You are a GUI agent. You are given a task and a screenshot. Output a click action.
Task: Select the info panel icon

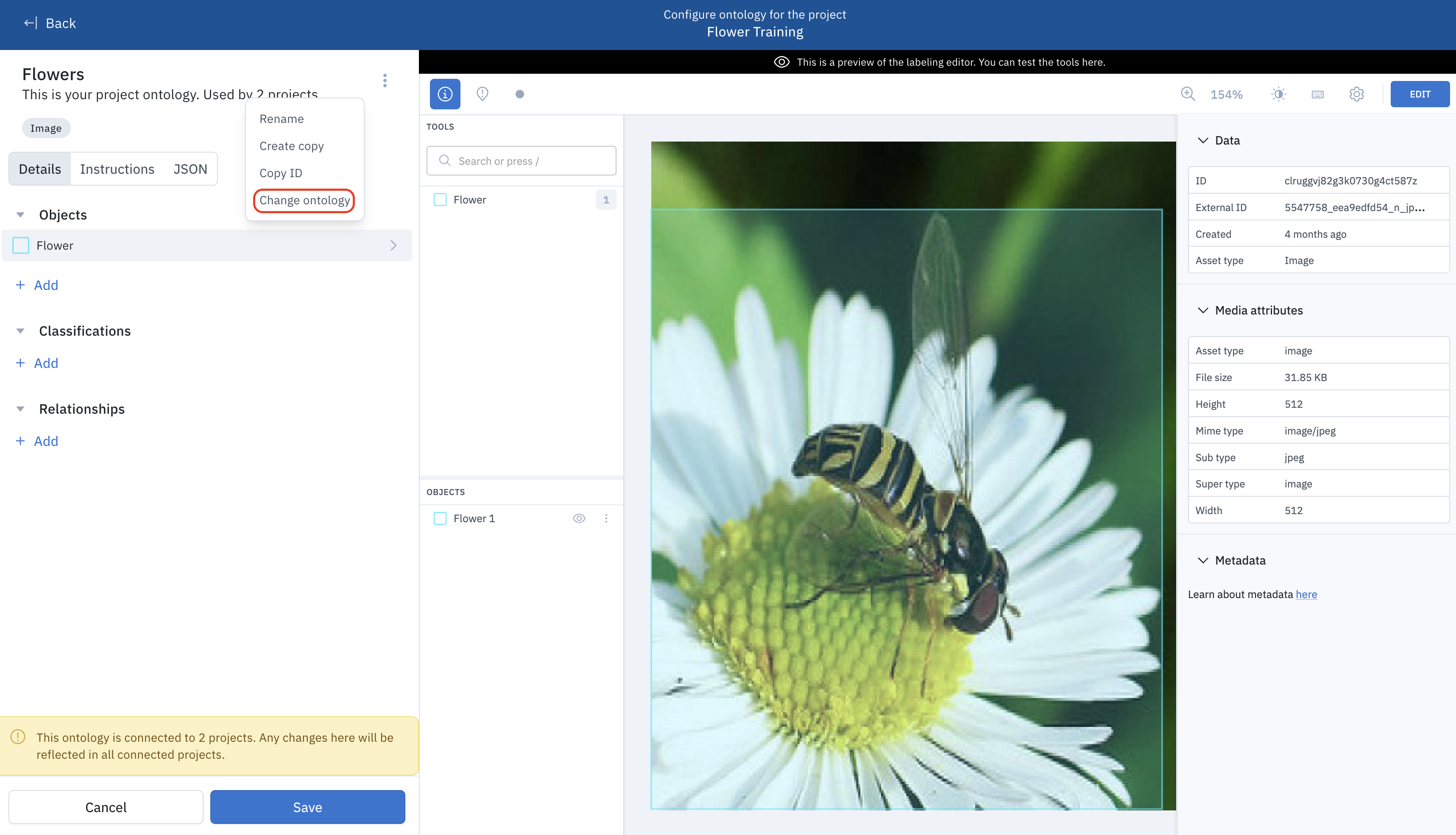pos(445,94)
